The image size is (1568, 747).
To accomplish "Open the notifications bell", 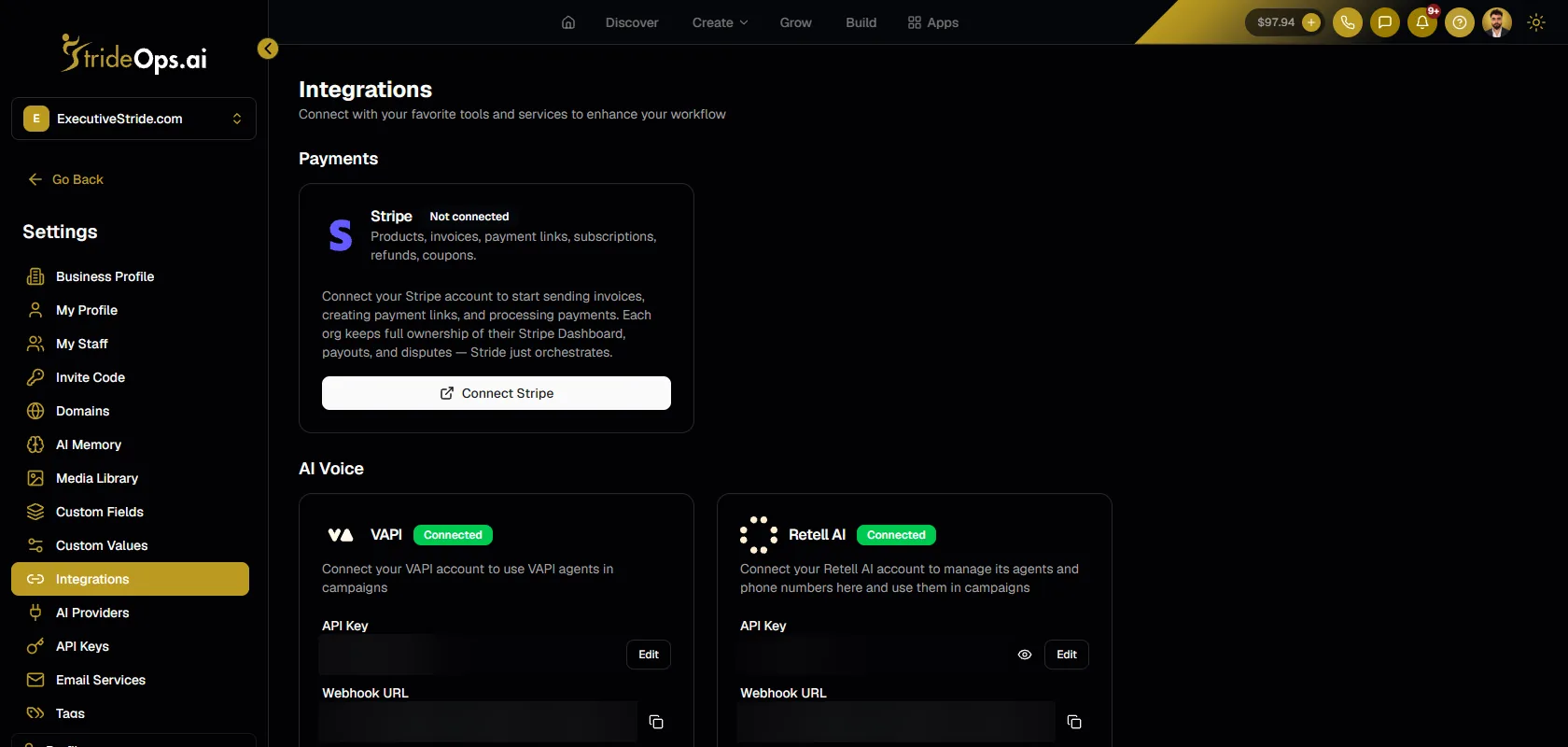I will 1422,22.
